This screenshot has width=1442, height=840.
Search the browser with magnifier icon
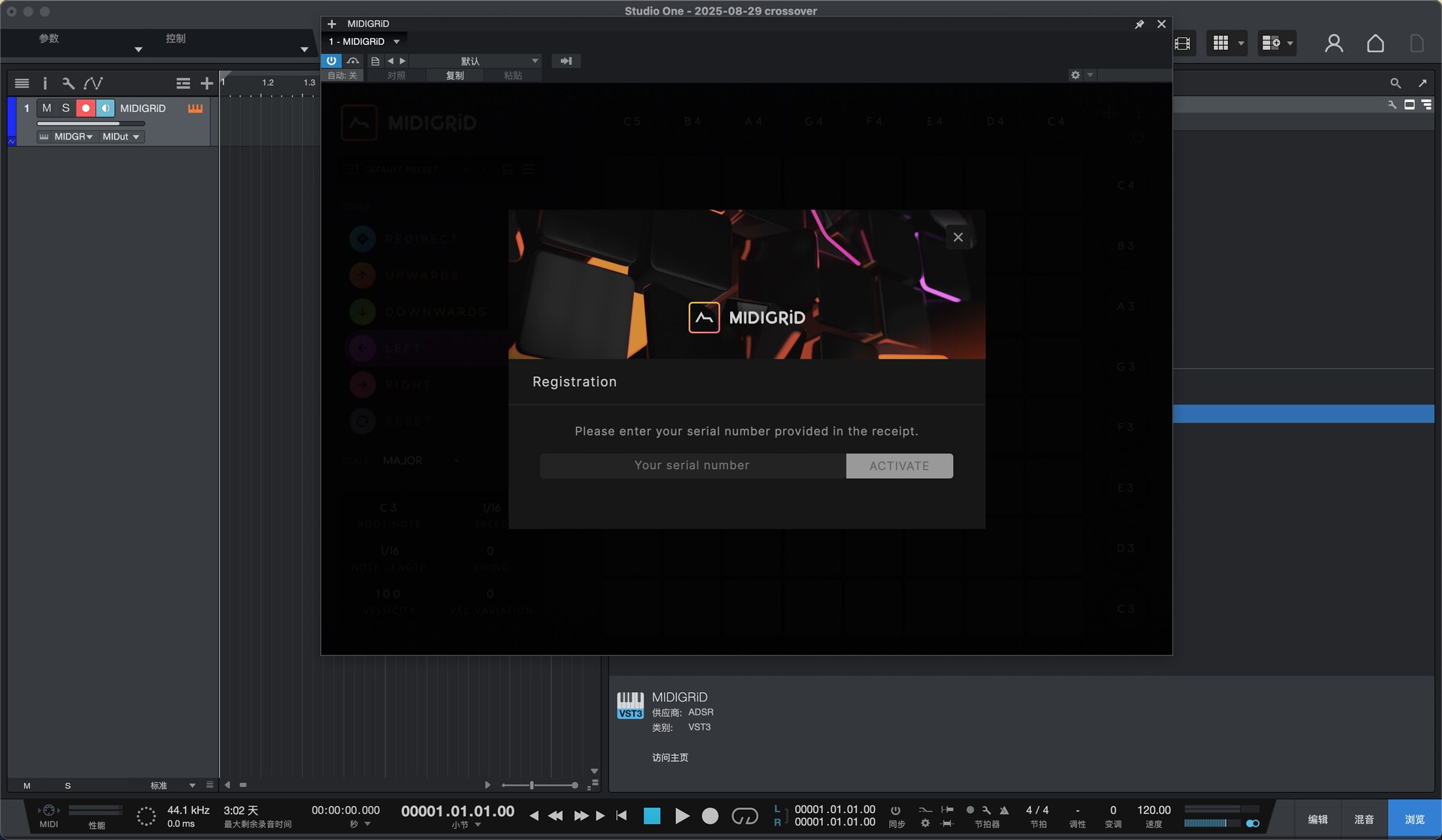[1395, 83]
